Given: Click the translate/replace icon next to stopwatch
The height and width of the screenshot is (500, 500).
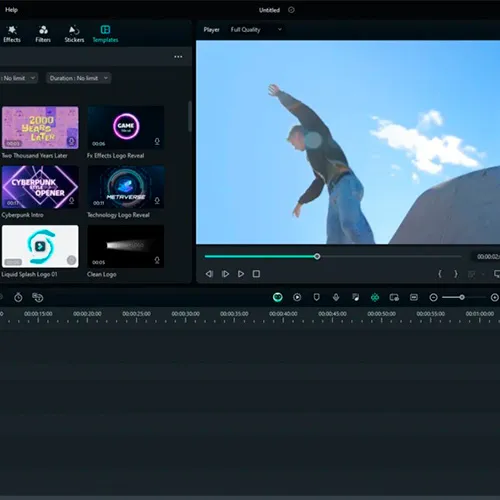Looking at the screenshot, I should coord(38,297).
